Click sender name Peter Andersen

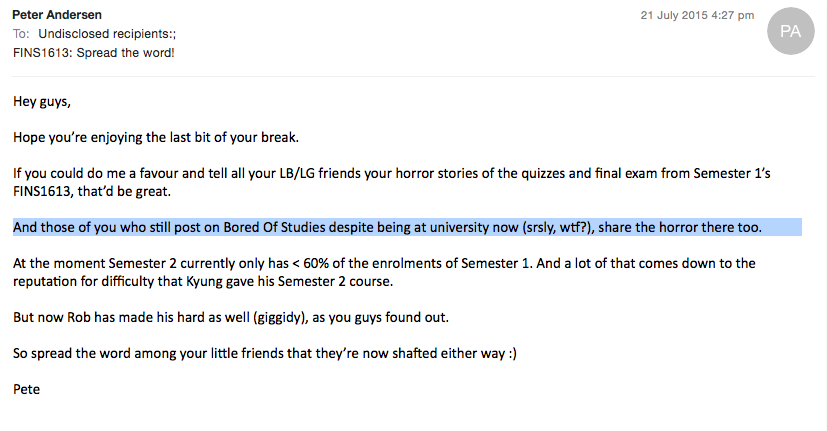click(x=57, y=14)
